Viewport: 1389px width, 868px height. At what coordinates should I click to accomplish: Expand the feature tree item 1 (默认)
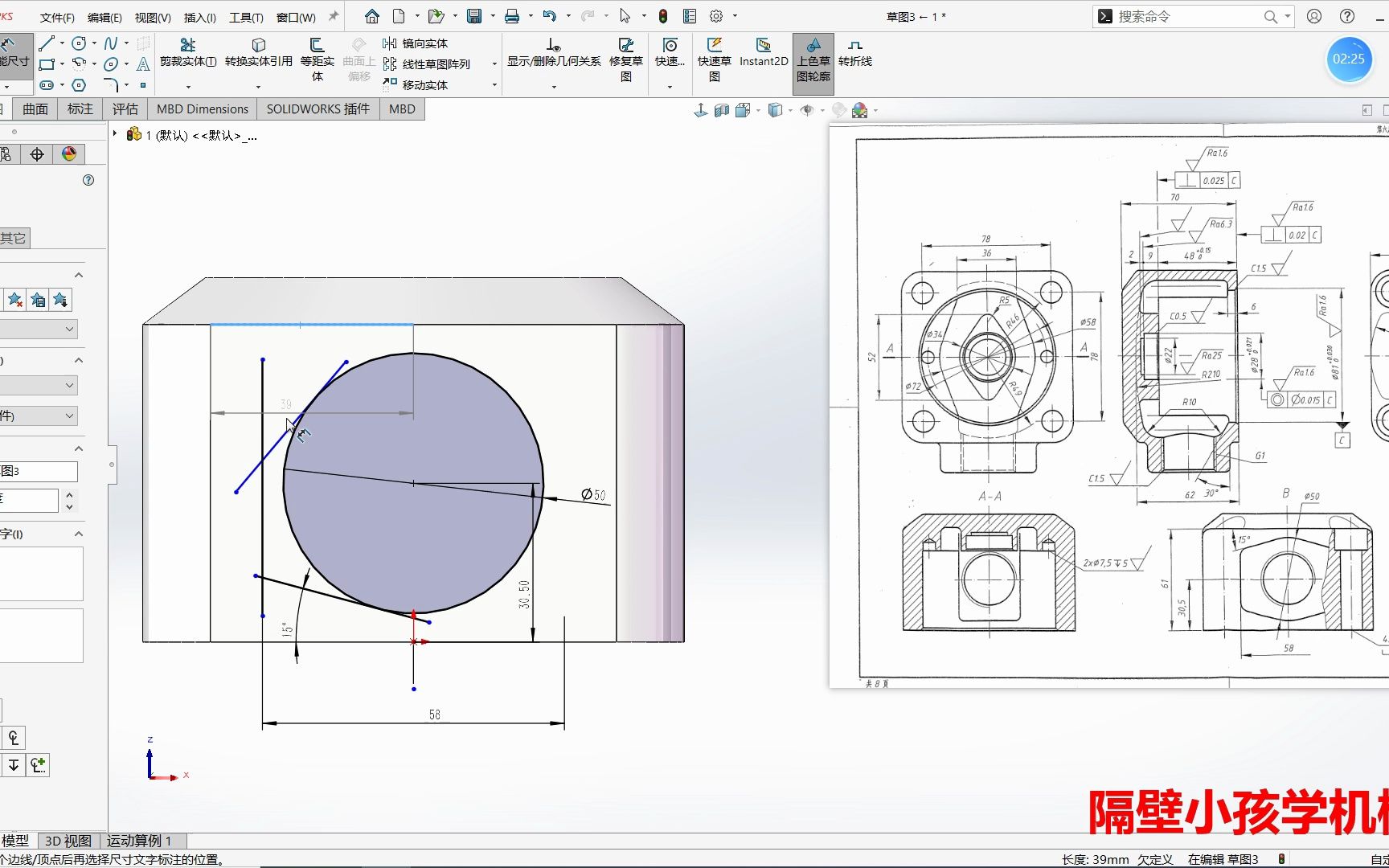coord(115,134)
